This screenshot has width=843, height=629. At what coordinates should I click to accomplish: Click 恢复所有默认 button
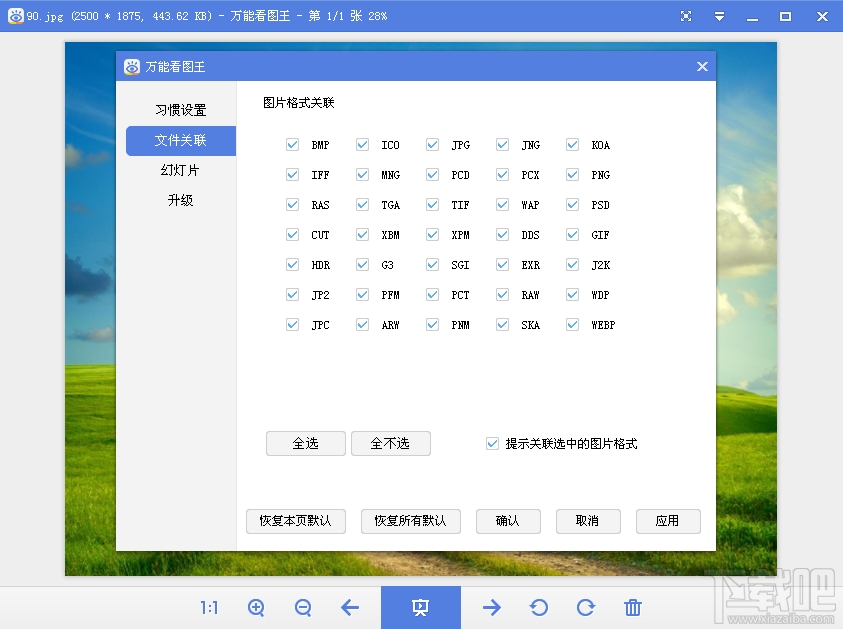tap(411, 521)
